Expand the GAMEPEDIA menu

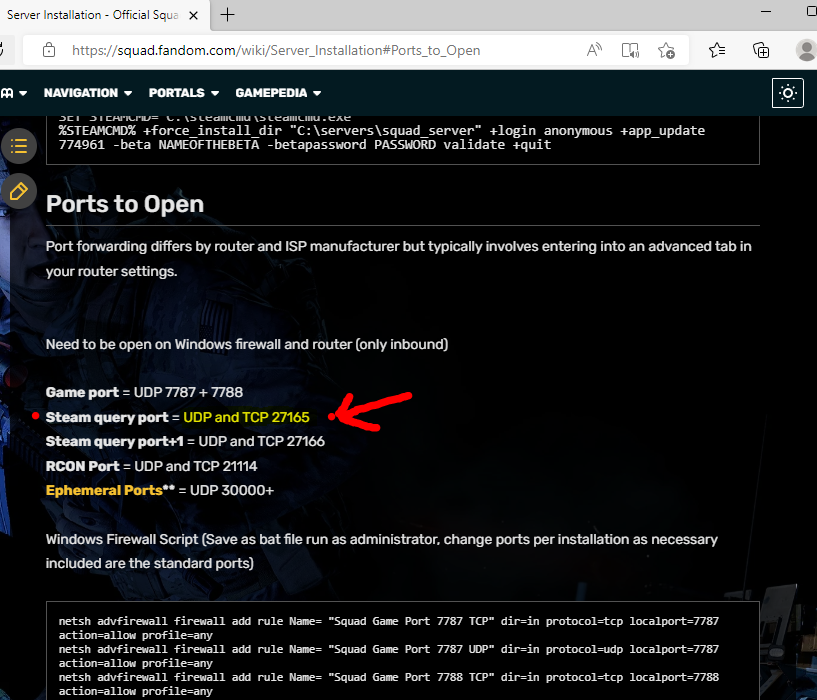278,93
